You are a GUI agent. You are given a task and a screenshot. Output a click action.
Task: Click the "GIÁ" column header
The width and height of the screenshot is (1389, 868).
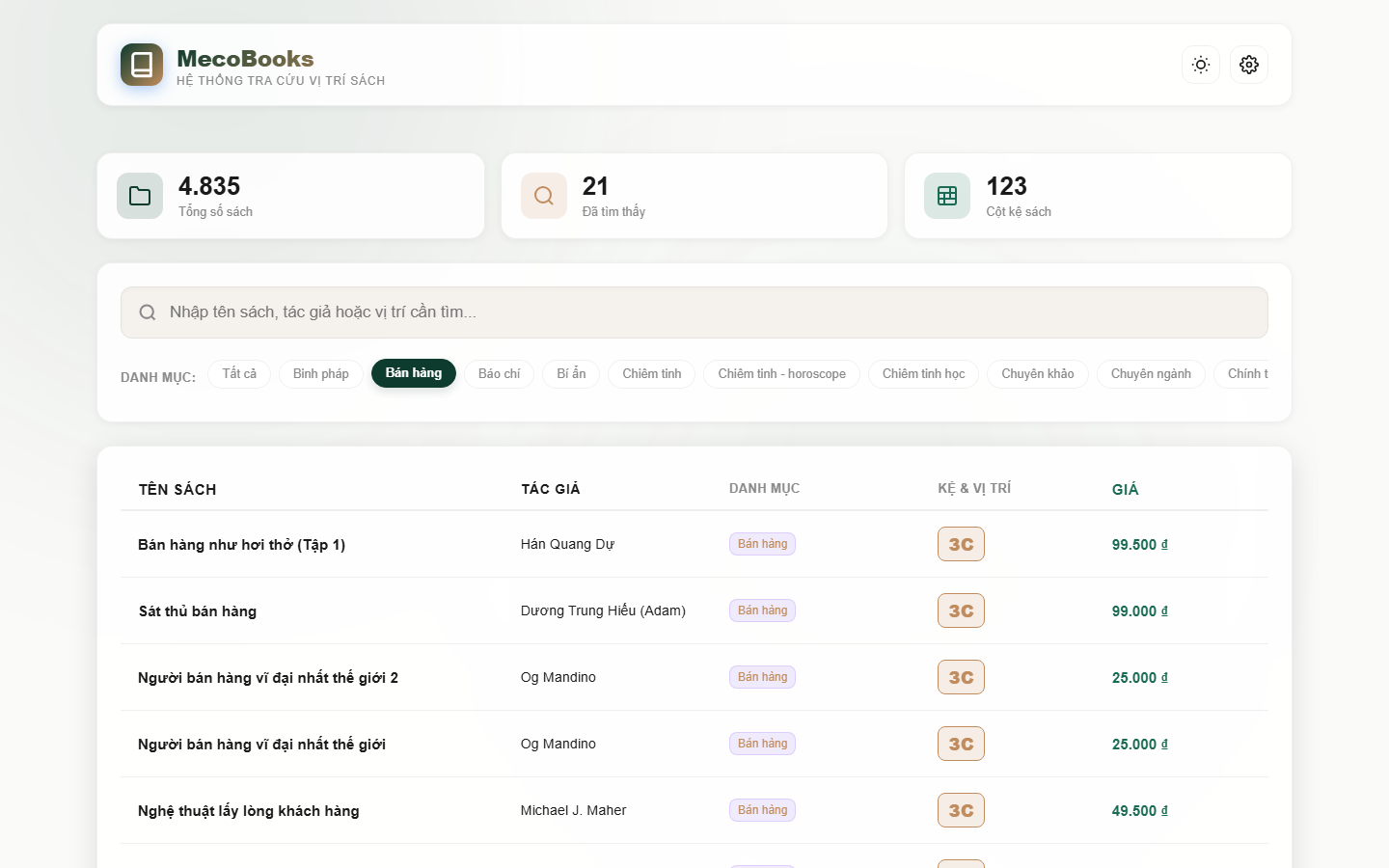click(1126, 490)
